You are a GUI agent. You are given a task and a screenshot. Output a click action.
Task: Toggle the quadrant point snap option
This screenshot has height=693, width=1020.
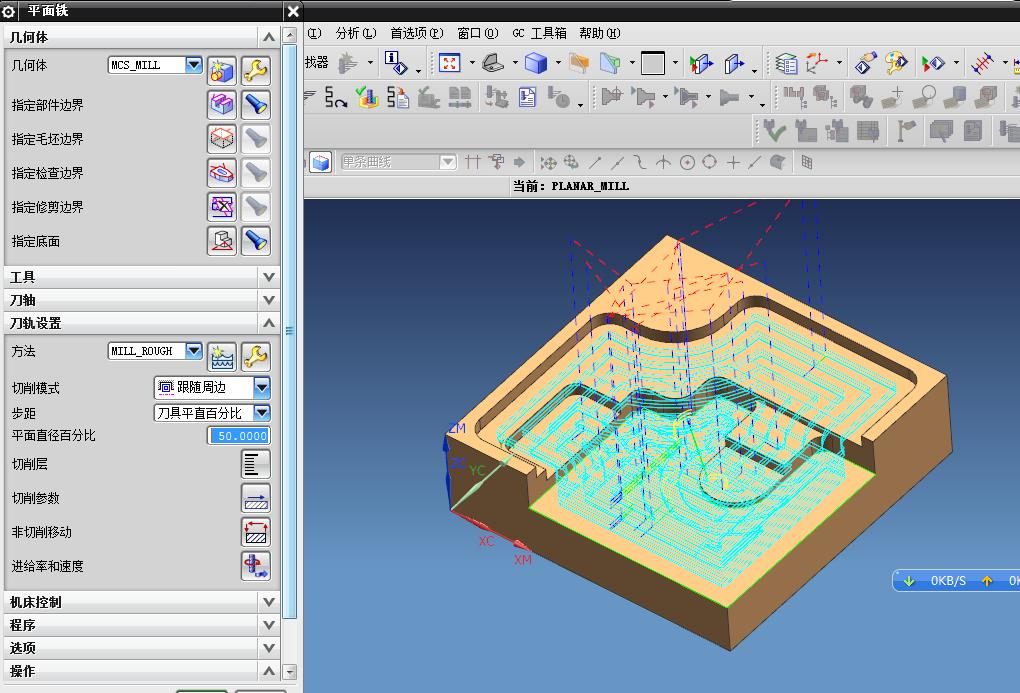[x=710, y=162]
